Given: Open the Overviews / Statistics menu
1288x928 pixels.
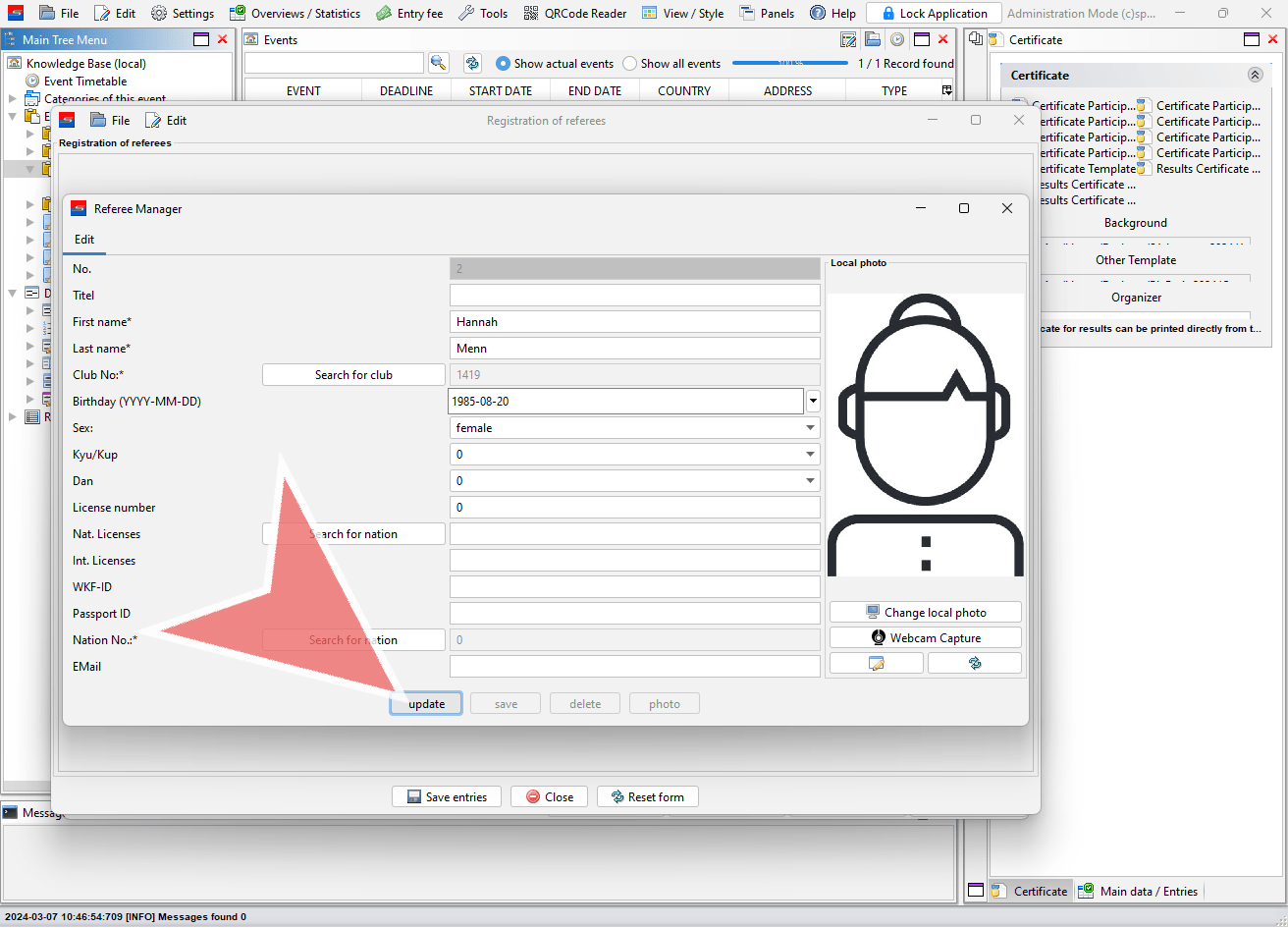Looking at the screenshot, I should point(295,14).
